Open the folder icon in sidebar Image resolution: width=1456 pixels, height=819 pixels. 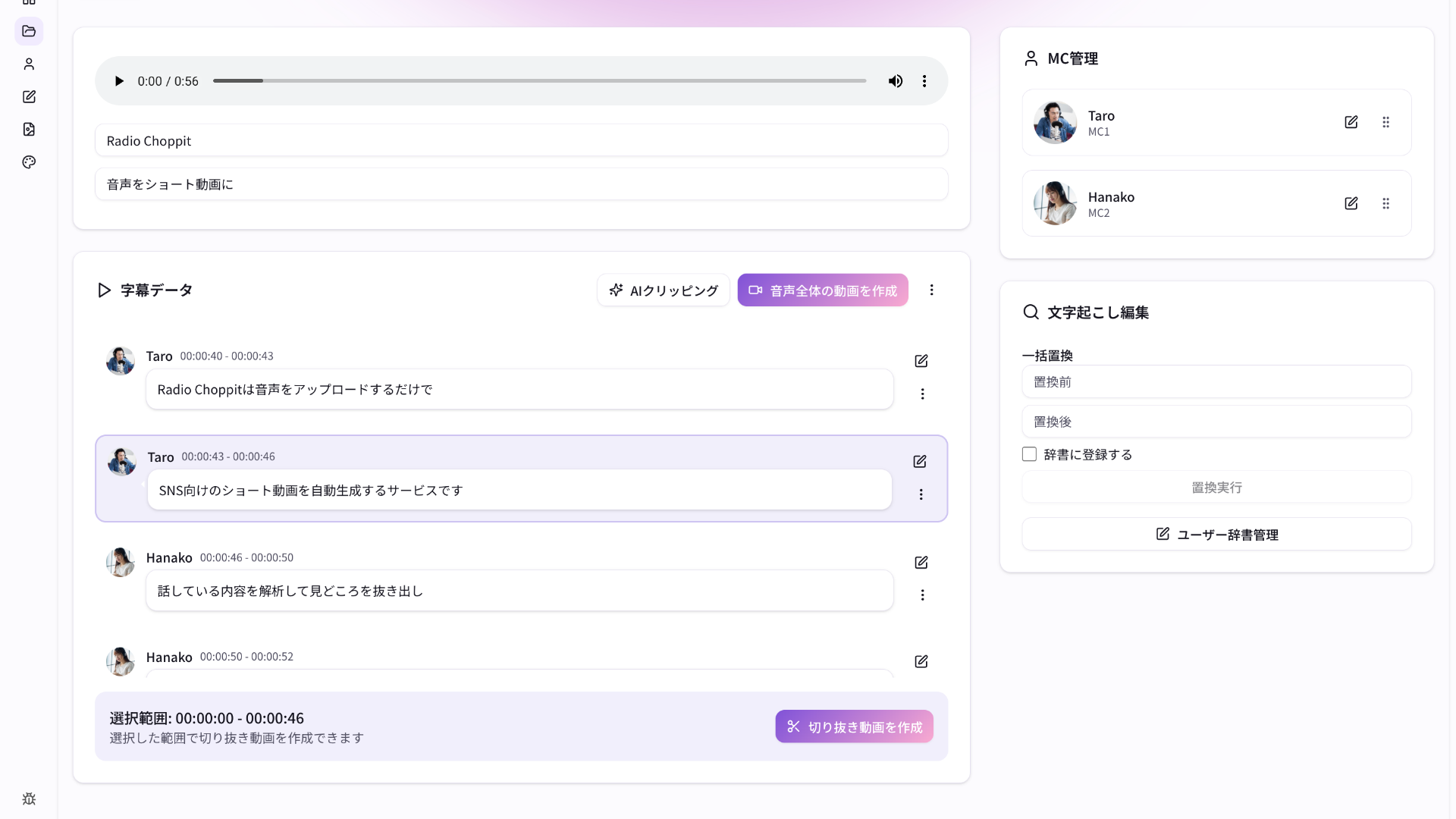point(29,31)
